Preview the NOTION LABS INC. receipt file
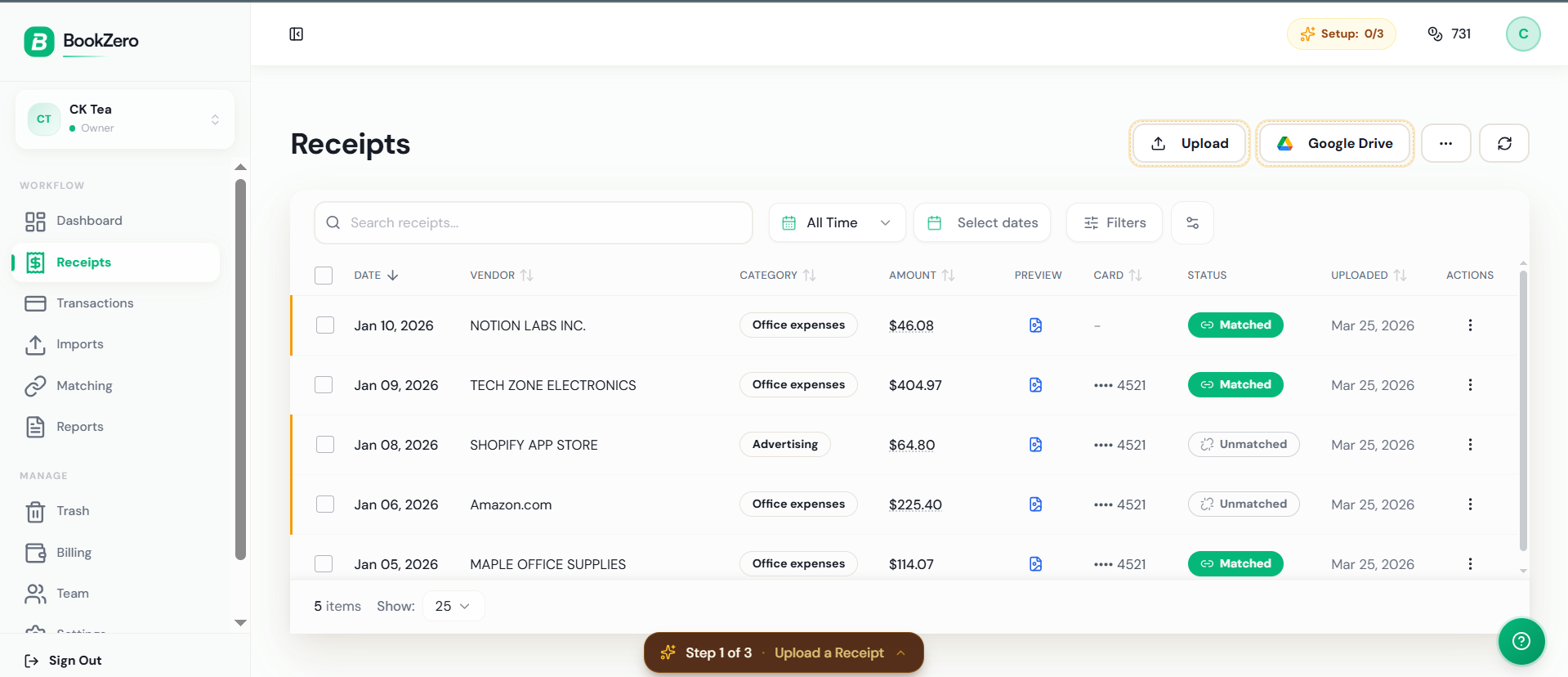 coord(1035,325)
